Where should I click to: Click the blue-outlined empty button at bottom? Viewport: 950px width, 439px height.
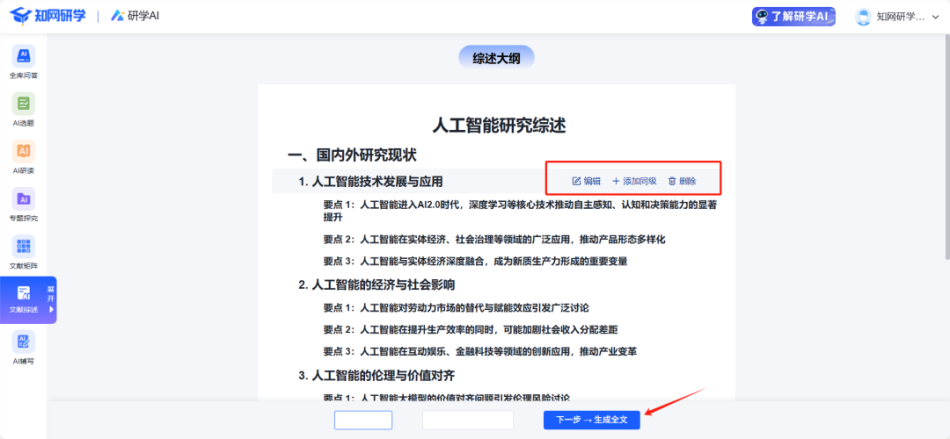[x=363, y=420]
